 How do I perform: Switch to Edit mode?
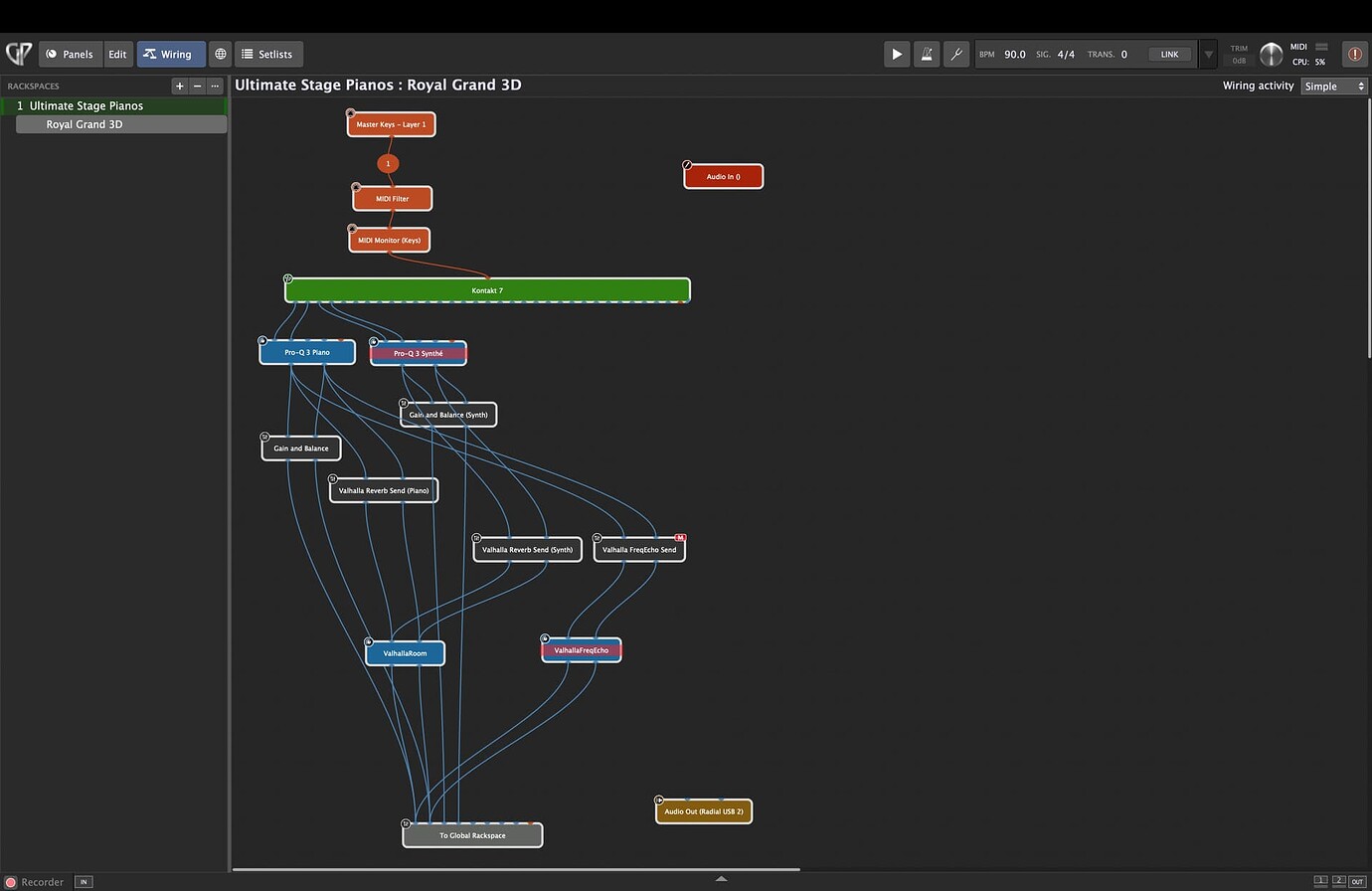117,54
